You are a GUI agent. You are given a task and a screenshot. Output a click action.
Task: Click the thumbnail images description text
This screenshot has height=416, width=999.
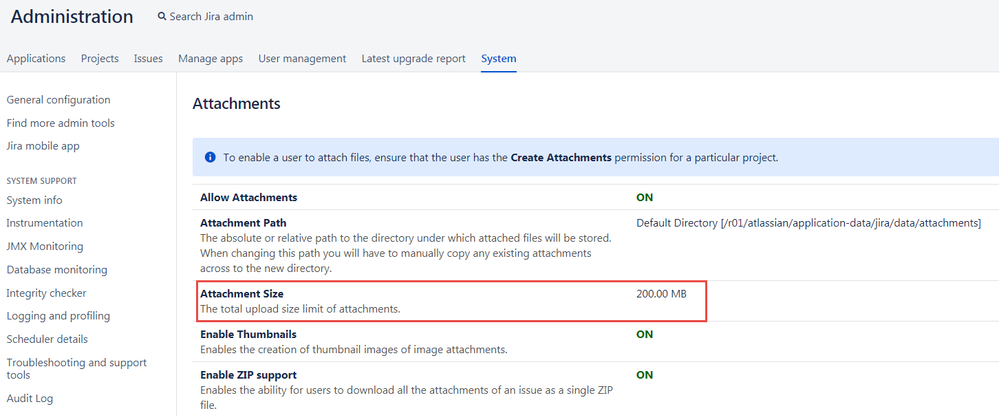pyautogui.click(x=354, y=349)
